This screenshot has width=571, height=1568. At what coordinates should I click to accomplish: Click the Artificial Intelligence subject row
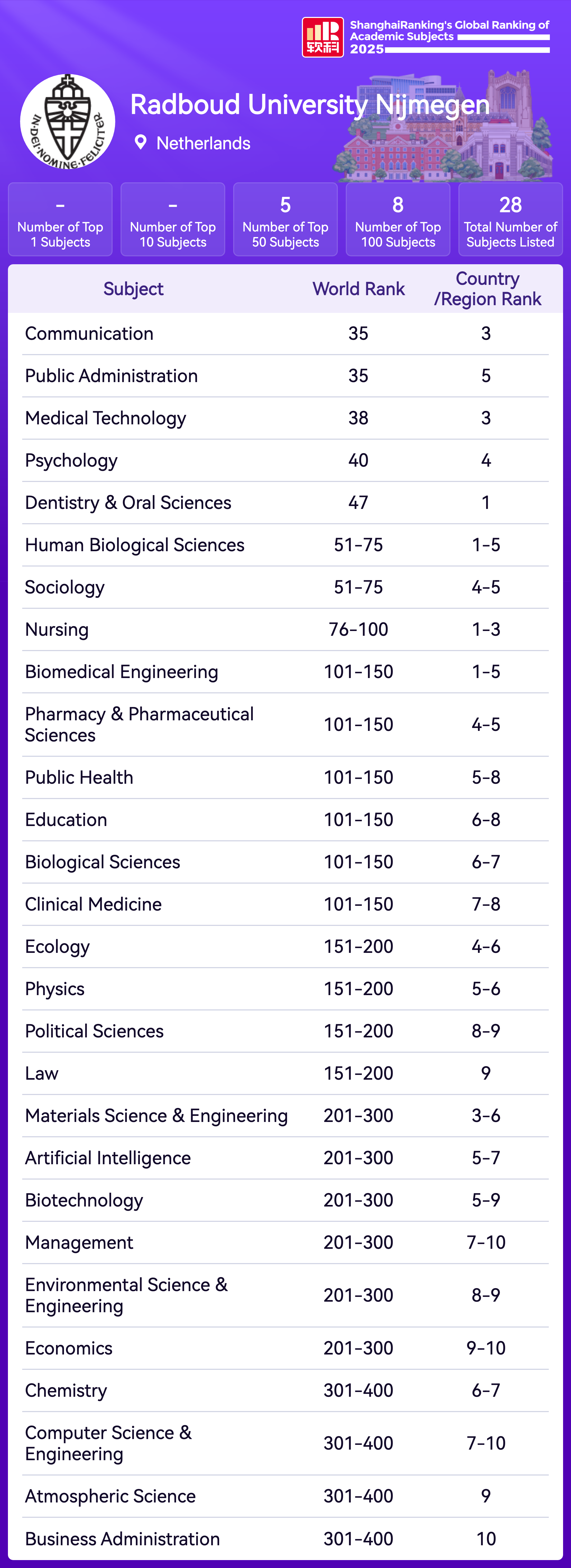(x=108, y=1158)
